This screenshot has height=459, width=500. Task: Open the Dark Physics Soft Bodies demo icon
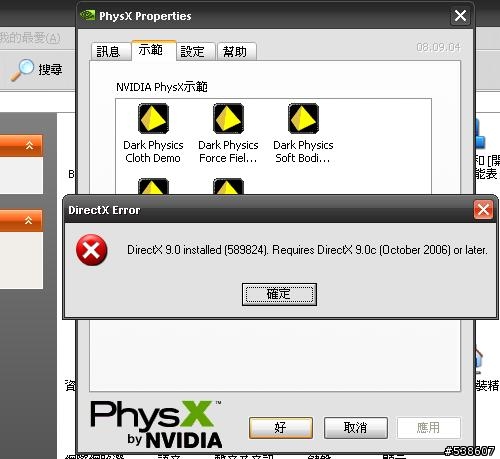click(303, 118)
